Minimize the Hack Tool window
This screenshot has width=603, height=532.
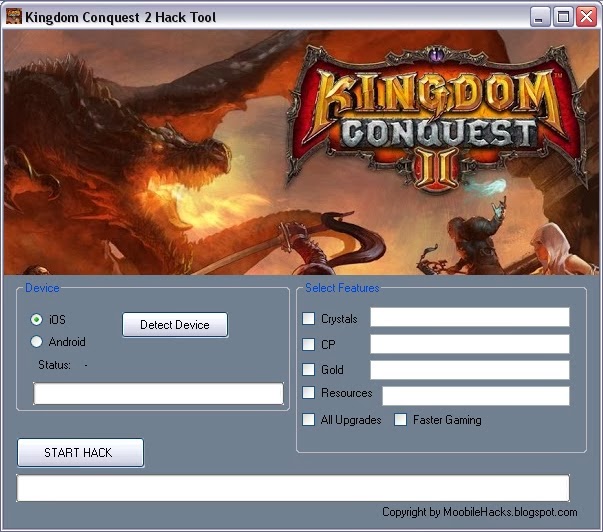pos(540,17)
